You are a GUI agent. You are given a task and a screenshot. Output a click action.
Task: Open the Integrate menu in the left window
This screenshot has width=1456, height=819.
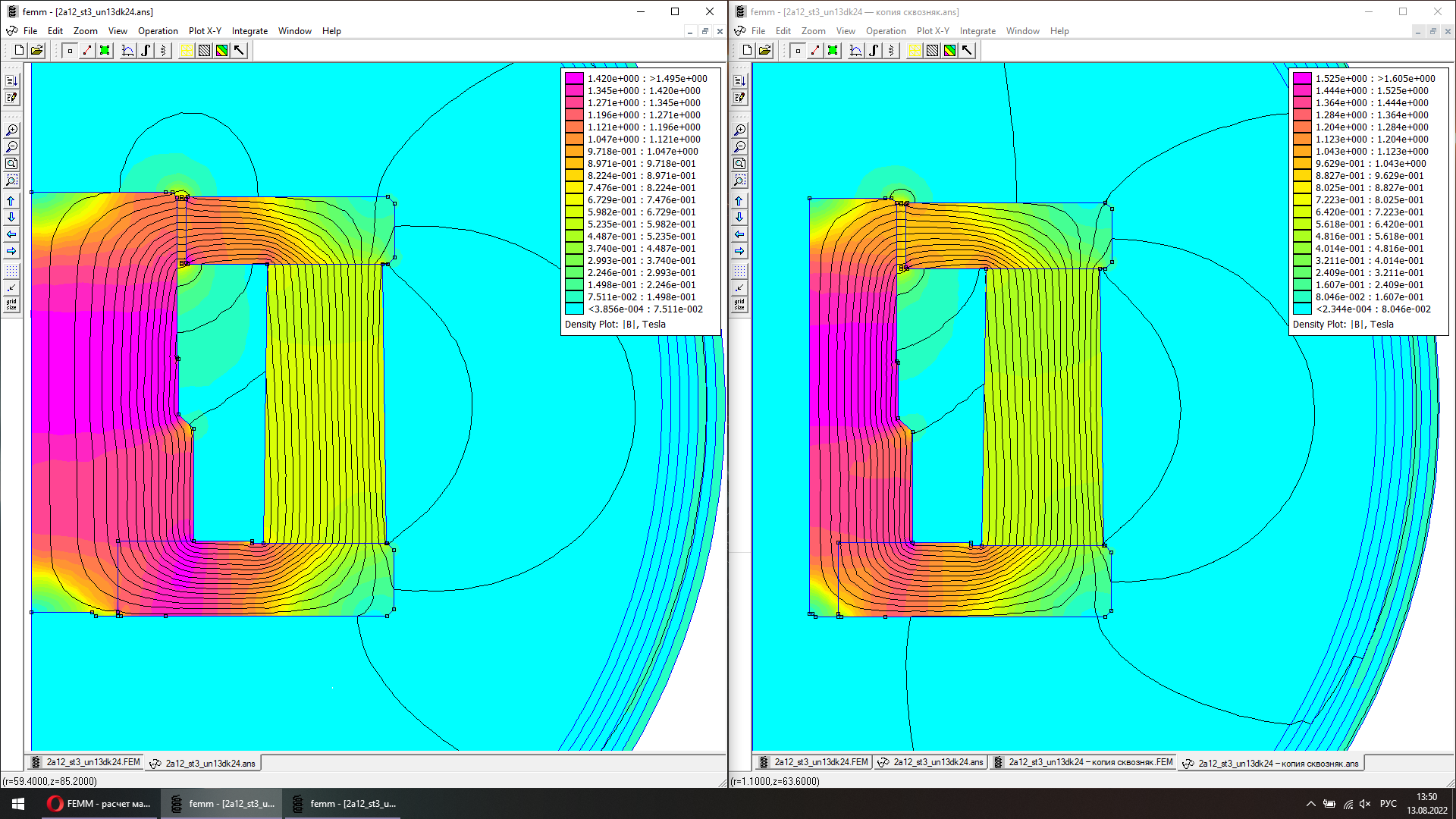[x=249, y=31]
